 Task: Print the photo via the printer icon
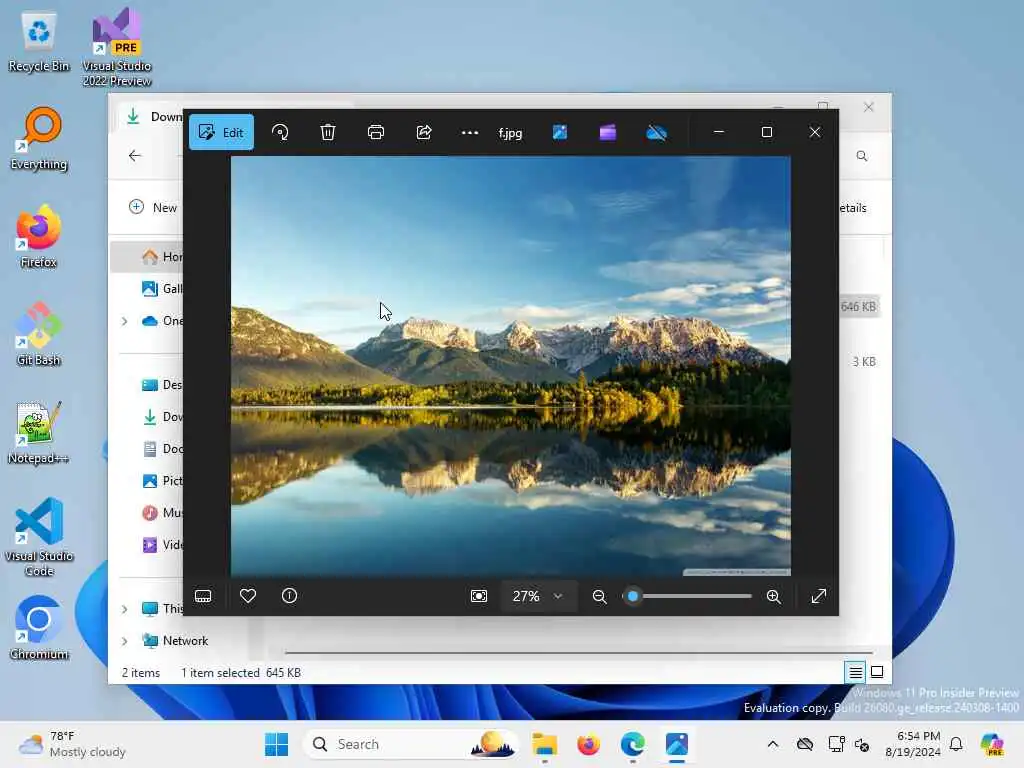click(x=376, y=133)
